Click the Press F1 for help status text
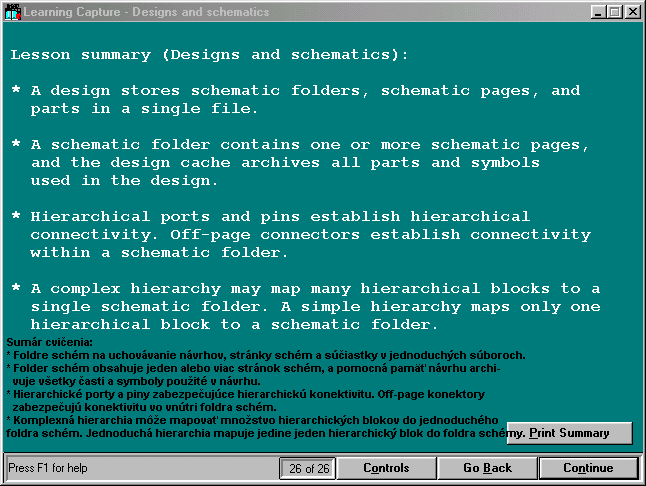The width and height of the screenshot is (646, 486). click(48, 468)
